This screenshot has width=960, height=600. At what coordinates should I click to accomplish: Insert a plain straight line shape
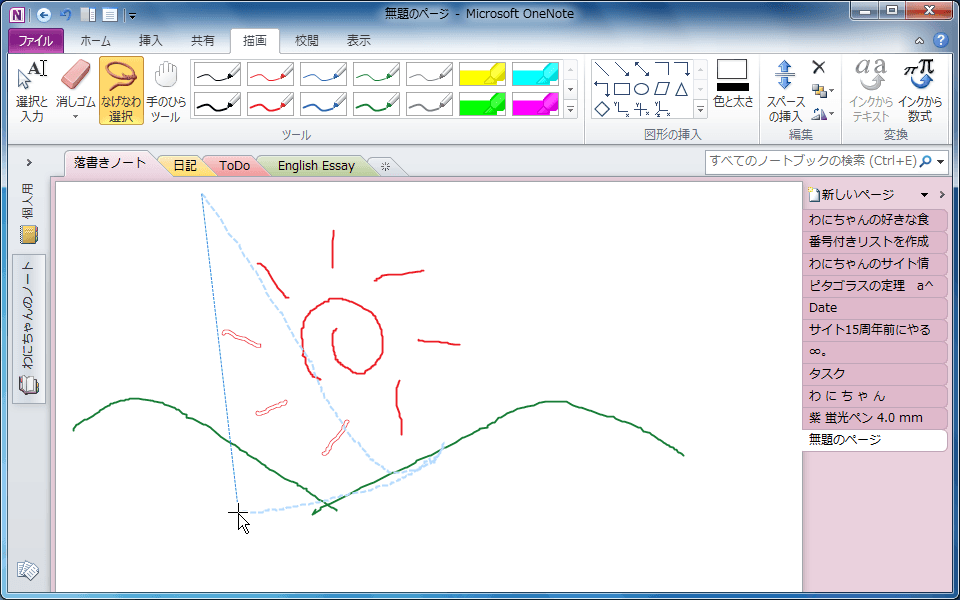[x=602, y=69]
